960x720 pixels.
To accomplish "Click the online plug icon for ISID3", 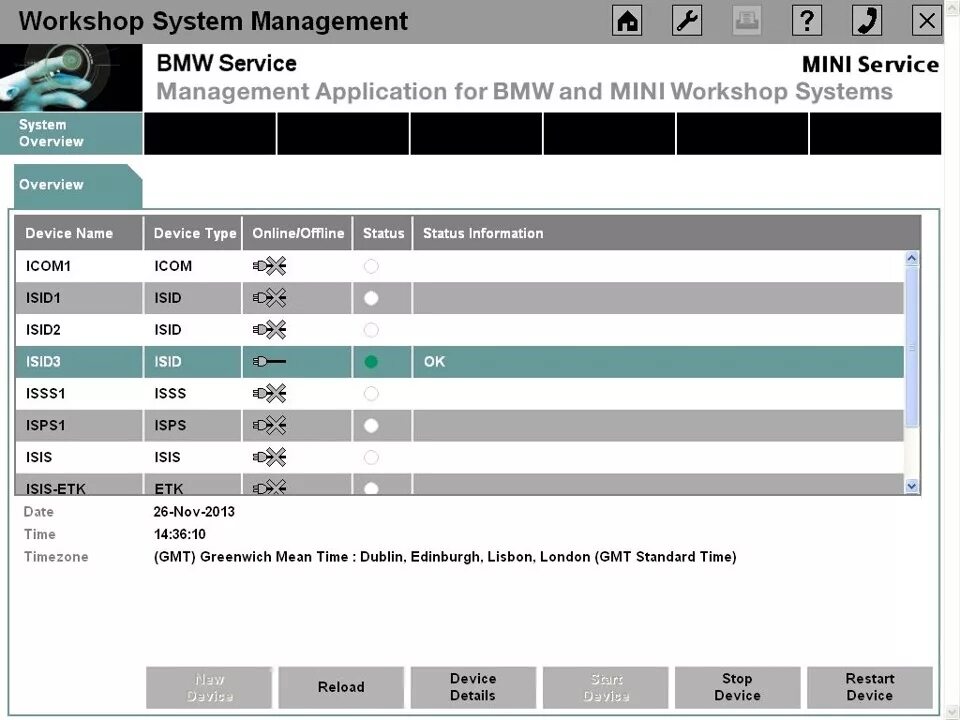I will pyautogui.click(x=269, y=362).
